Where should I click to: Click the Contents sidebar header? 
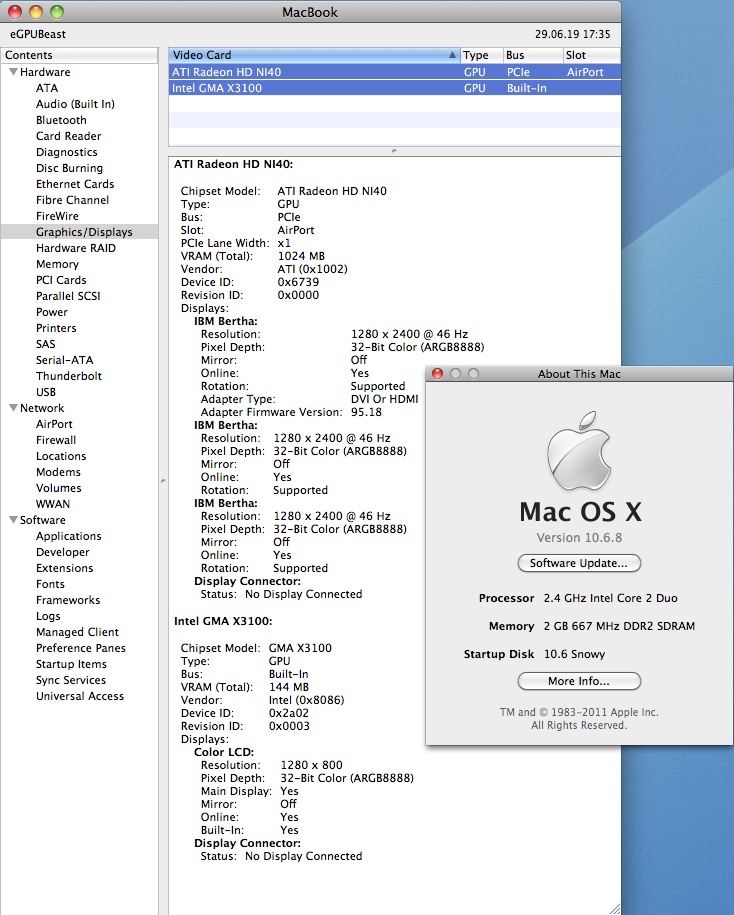(79, 55)
